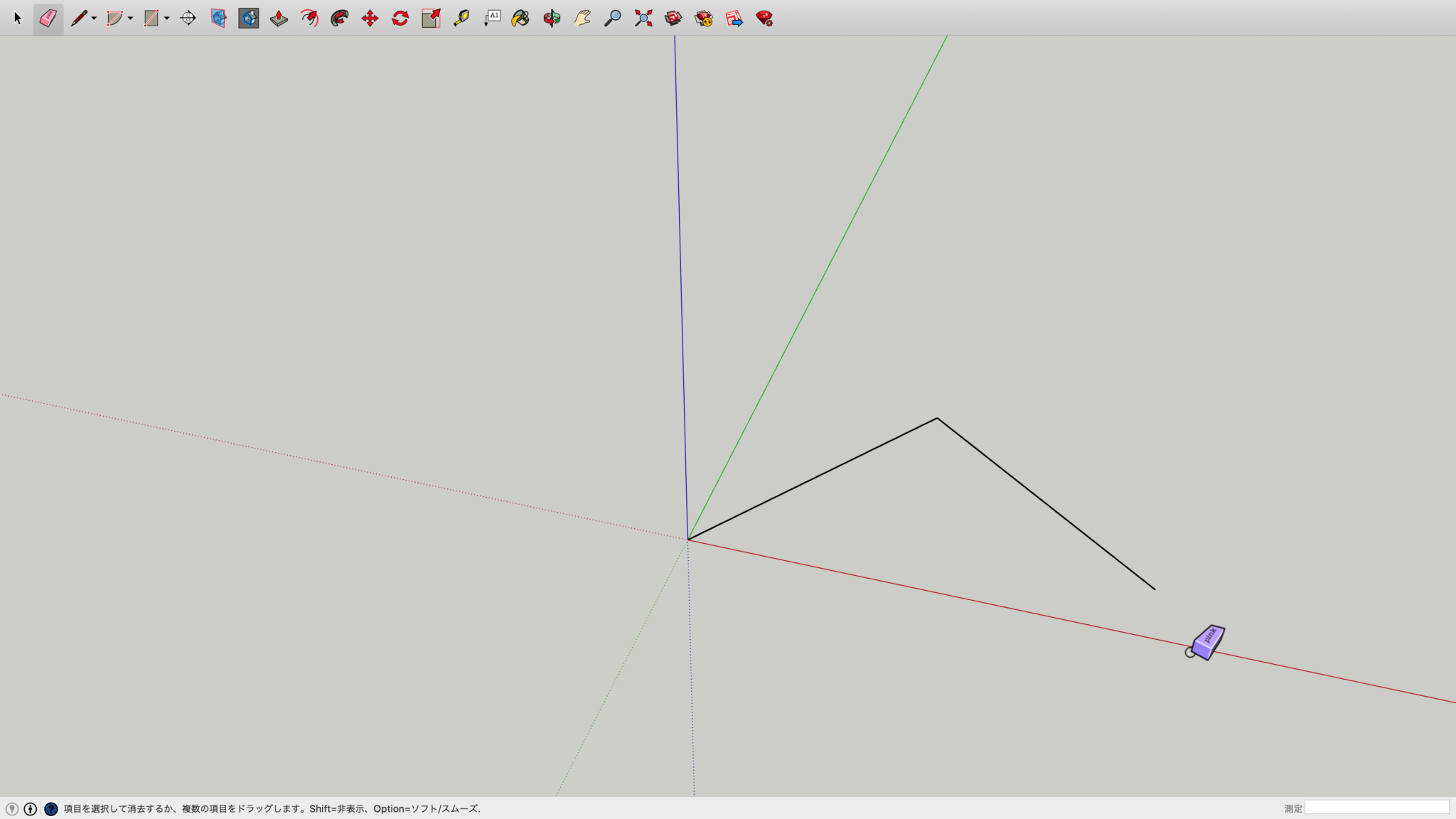1456x819 pixels.
Task: Activate the Orbit tool
Action: tap(552, 18)
